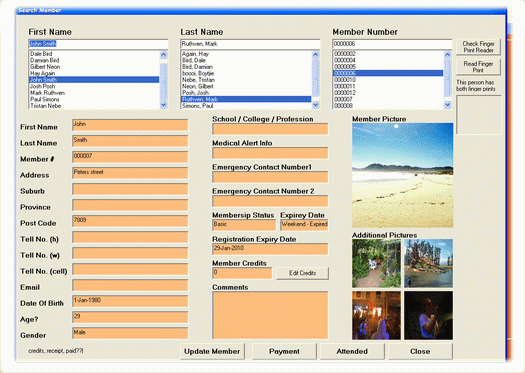Click the Member Credits value field
525x373 pixels.
(242, 273)
